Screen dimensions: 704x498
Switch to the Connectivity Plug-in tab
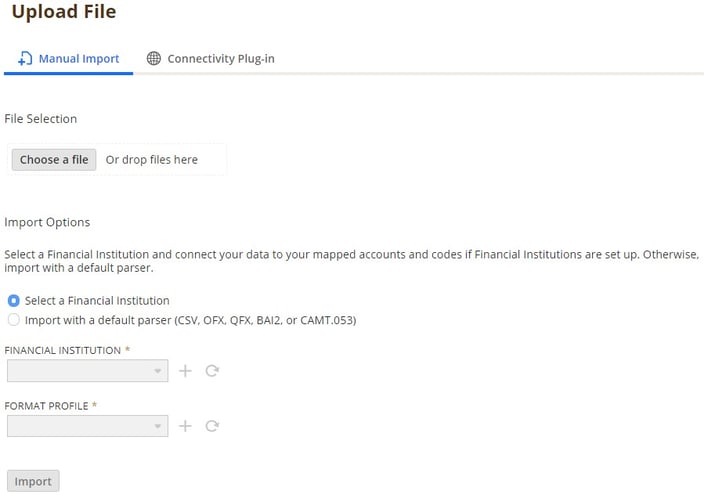(x=220, y=59)
